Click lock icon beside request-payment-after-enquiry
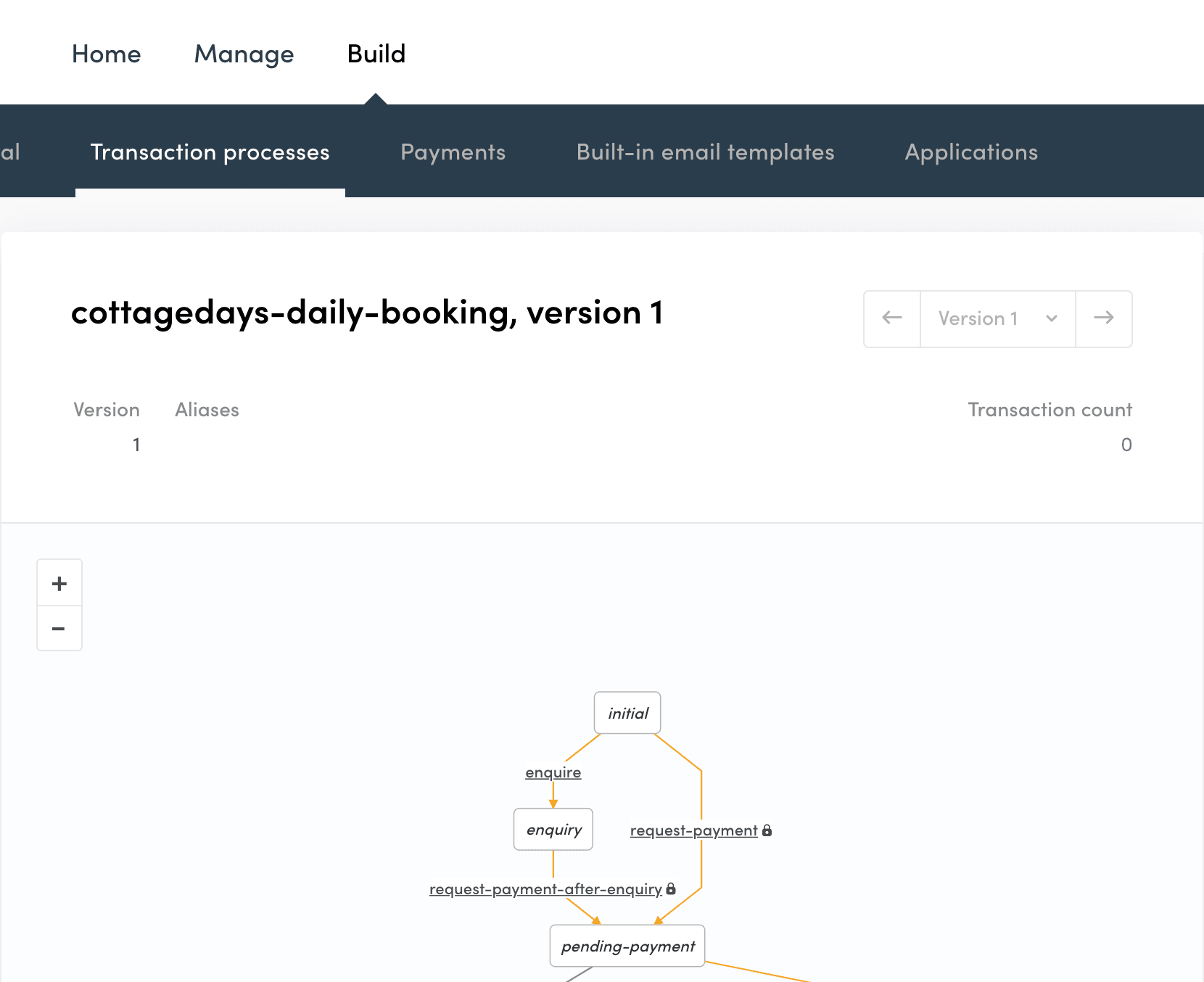Viewport: 1204px width, 982px height. pos(671,888)
